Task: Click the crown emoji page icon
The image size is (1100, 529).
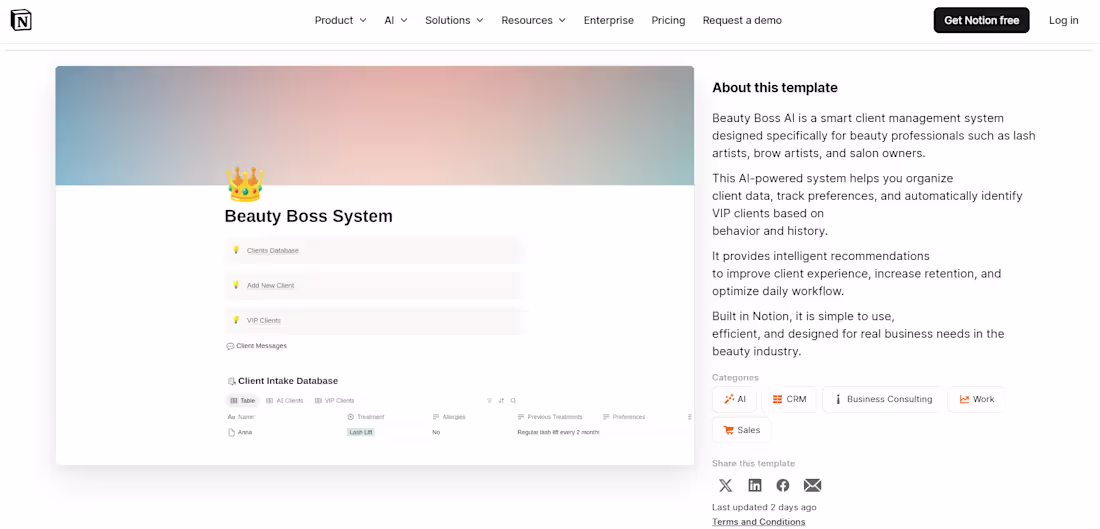Action: [245, 185]
